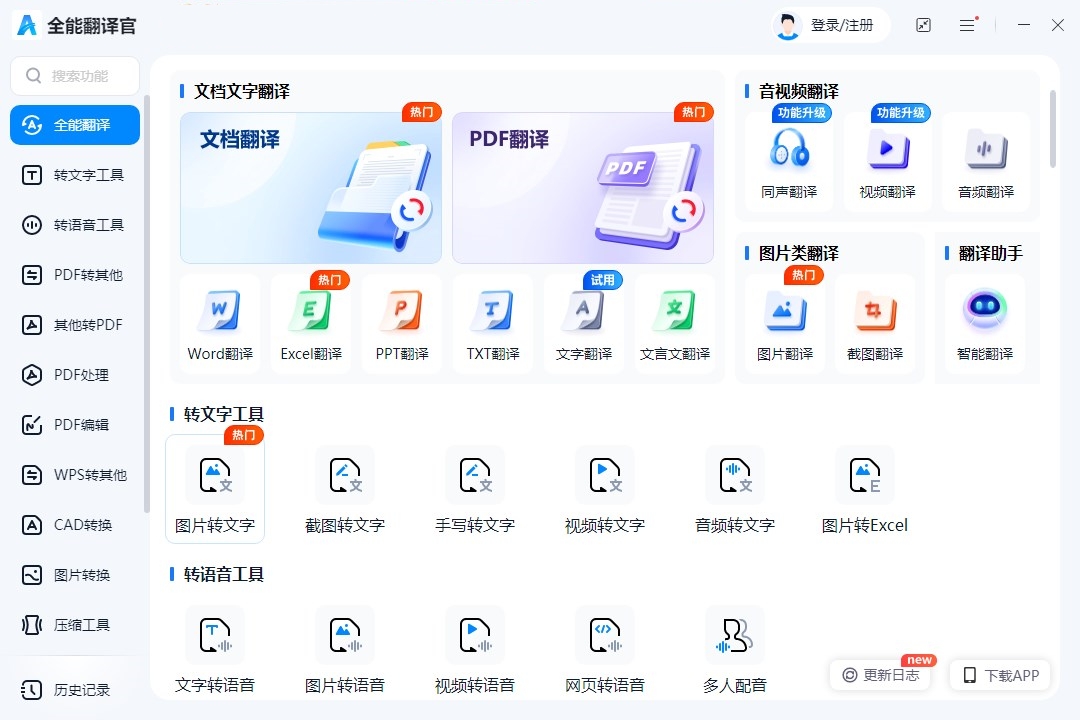The height and width of the screenshot is (720, 1080).
Task: Open the 图片翻译 tool
Action: point(785,324)
